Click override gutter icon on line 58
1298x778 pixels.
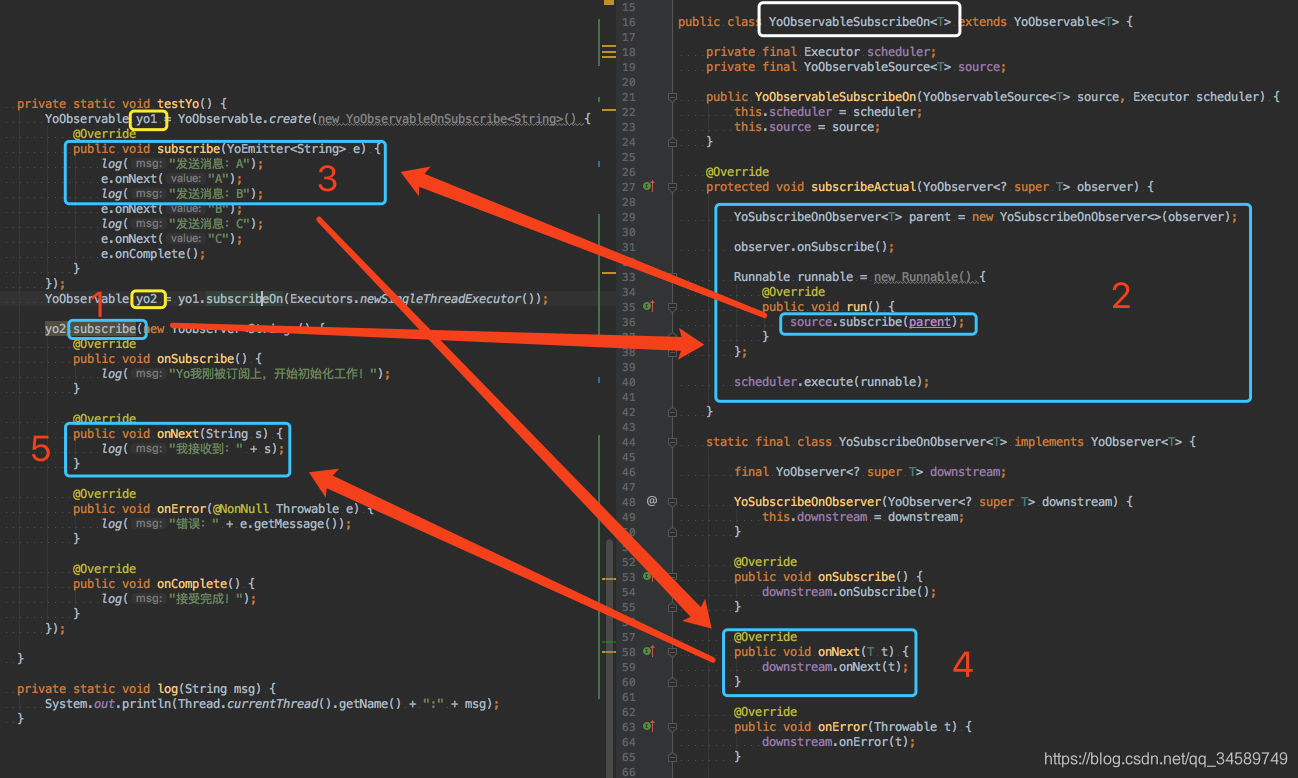pos(648,651)
